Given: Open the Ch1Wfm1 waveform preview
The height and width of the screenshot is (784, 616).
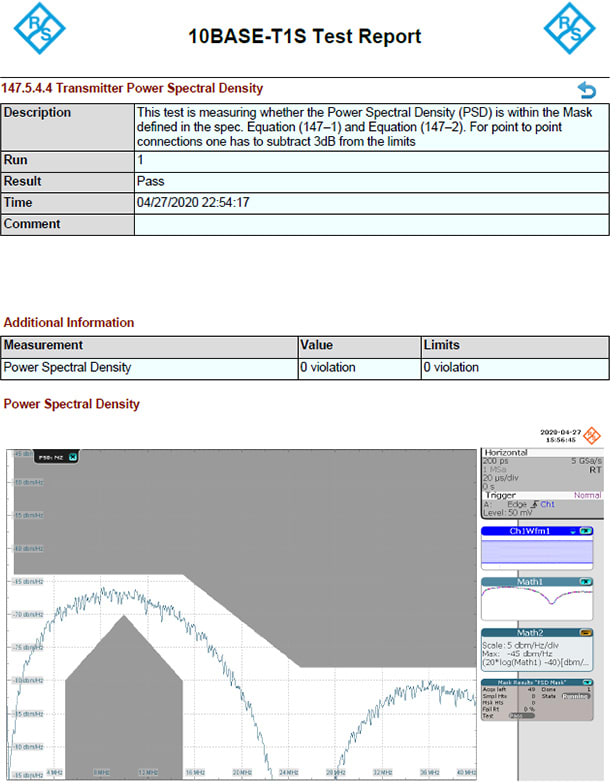Looking at the screenshot, I should [537, 552].
